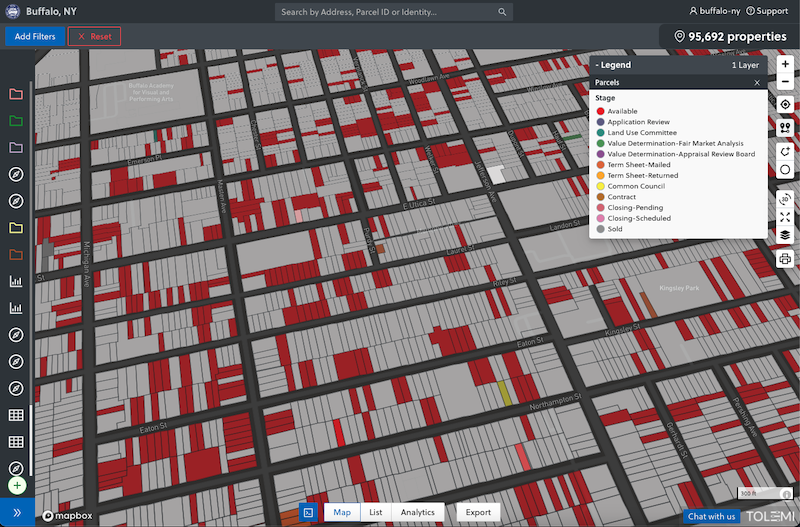
Task: Open the map layers stack icon
Action: [x=785, y=235]
